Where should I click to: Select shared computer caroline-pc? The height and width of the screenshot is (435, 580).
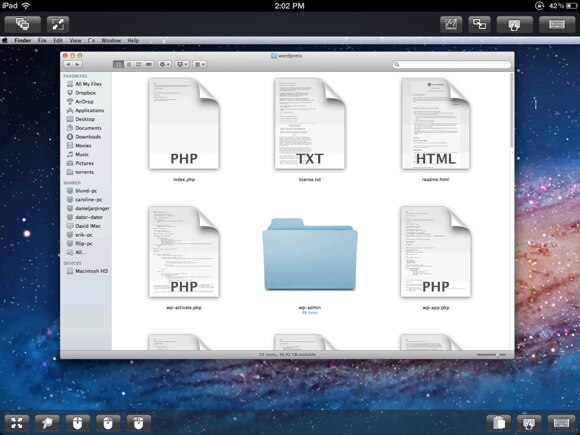[x=88, y=199]
